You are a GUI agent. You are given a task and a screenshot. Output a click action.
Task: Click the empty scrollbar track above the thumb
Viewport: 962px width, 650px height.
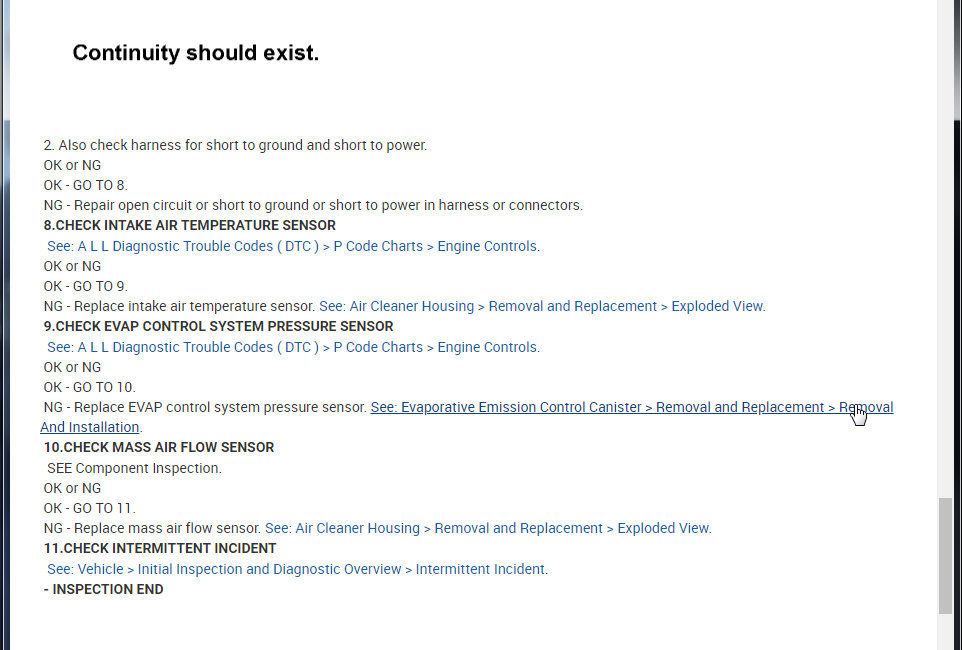945,250
